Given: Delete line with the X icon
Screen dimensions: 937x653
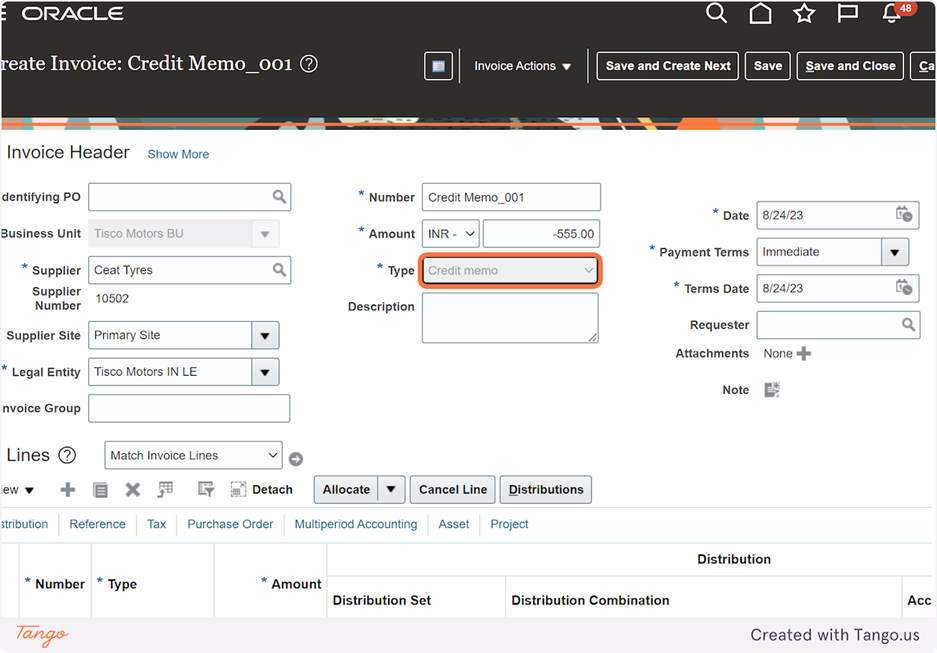Looking at the screenshot, I should coord(133,490).
